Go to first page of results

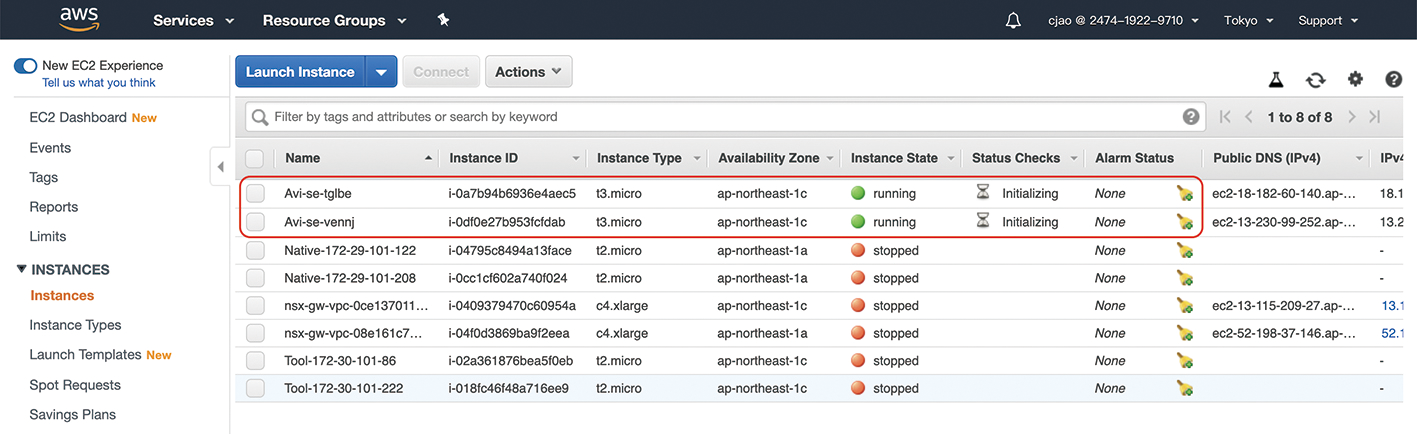click(x=1226, y=117)
